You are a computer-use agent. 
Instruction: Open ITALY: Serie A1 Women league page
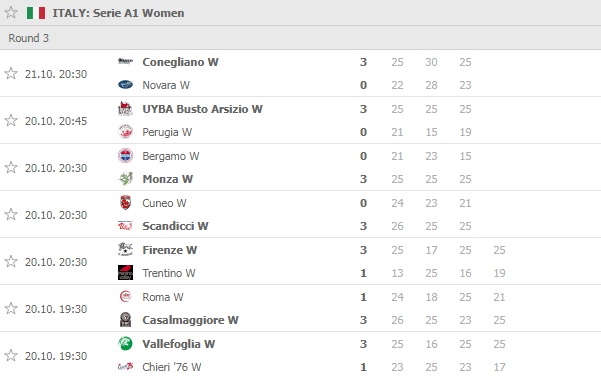pyautogui.click(x=118, y=13)
